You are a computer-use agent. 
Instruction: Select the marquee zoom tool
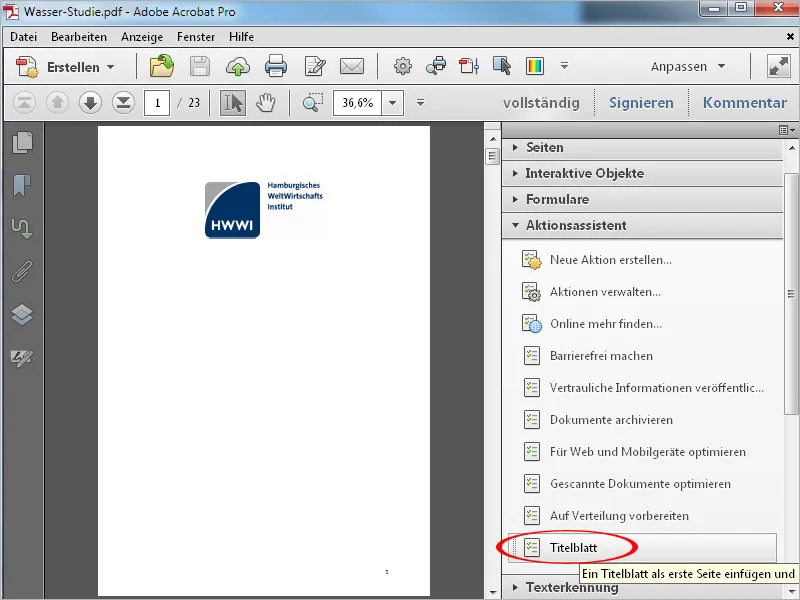pos(313,102)
